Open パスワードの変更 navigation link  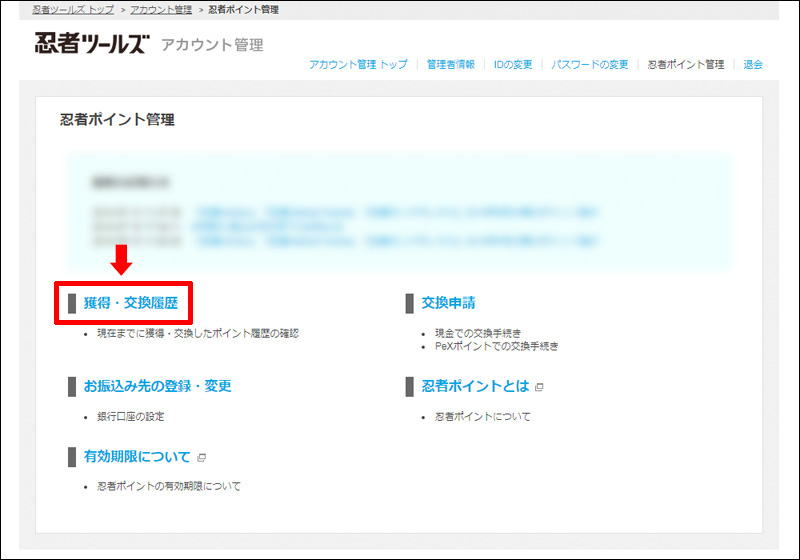[590, 64]
